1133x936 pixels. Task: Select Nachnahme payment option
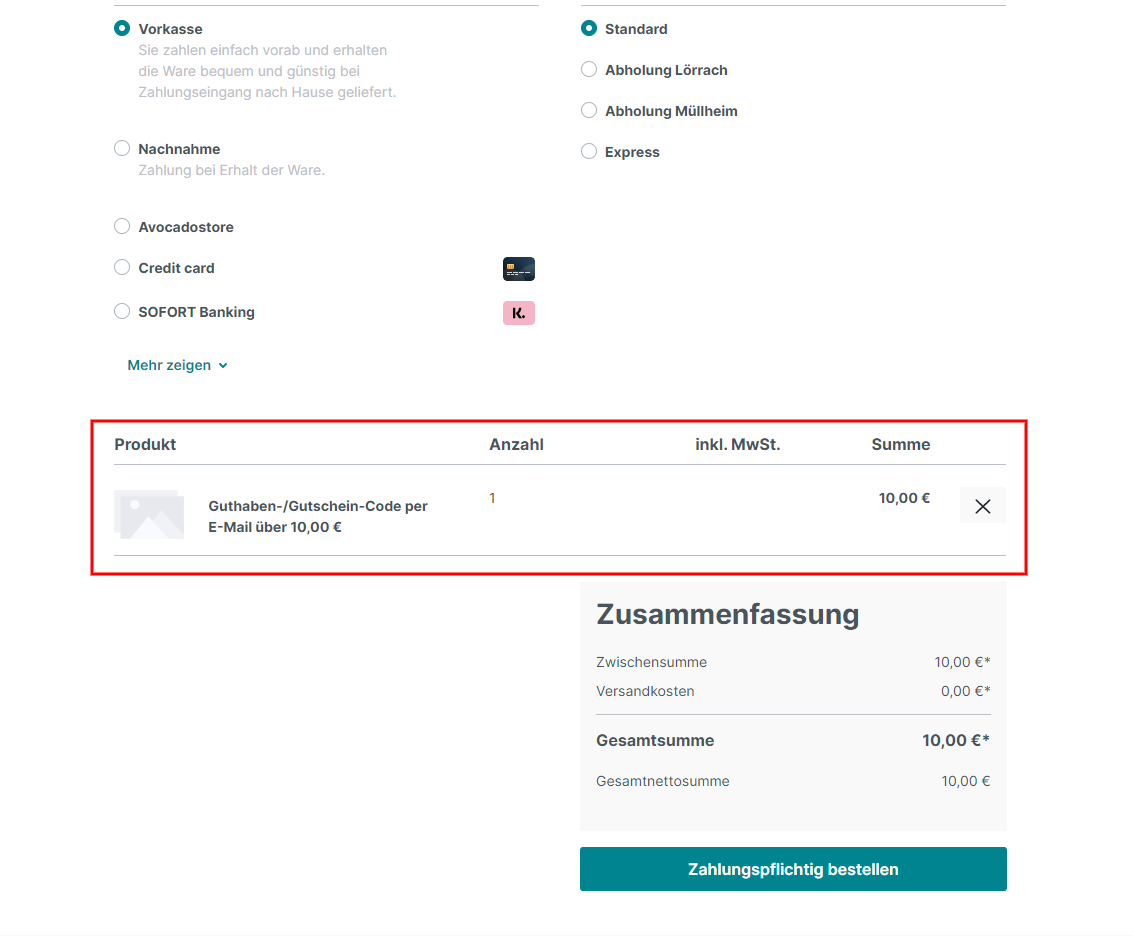[122, 149]
